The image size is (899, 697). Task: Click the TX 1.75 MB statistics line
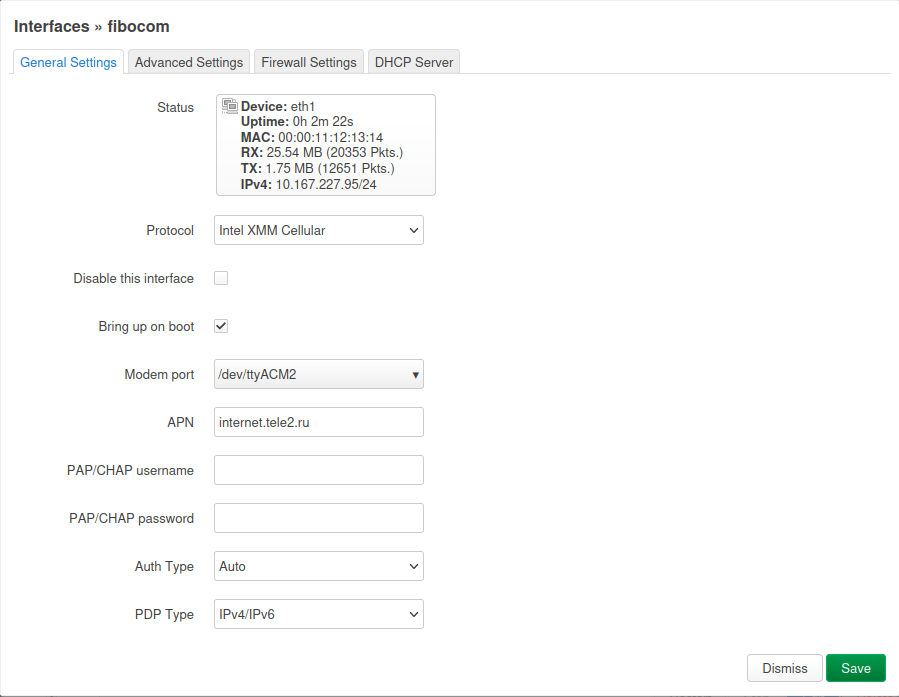[318, 169]
